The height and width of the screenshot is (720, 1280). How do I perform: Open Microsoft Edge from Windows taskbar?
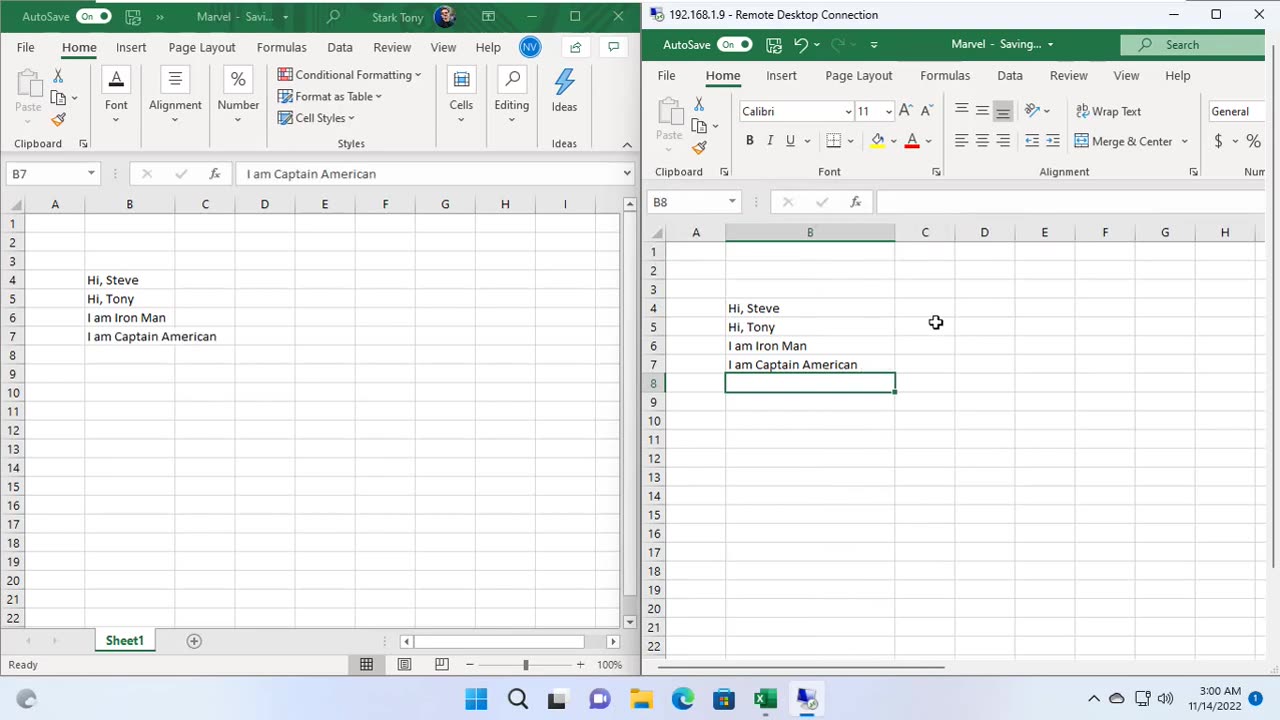point(682,699)
